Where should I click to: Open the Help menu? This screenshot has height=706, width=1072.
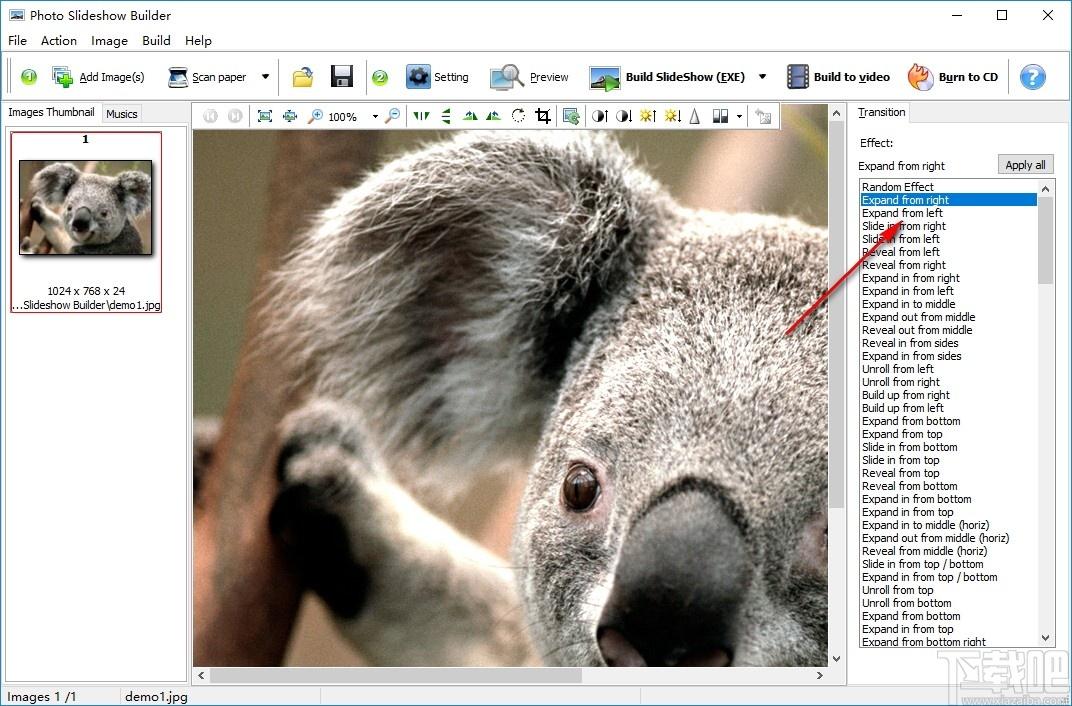click(x=198, y=40)
